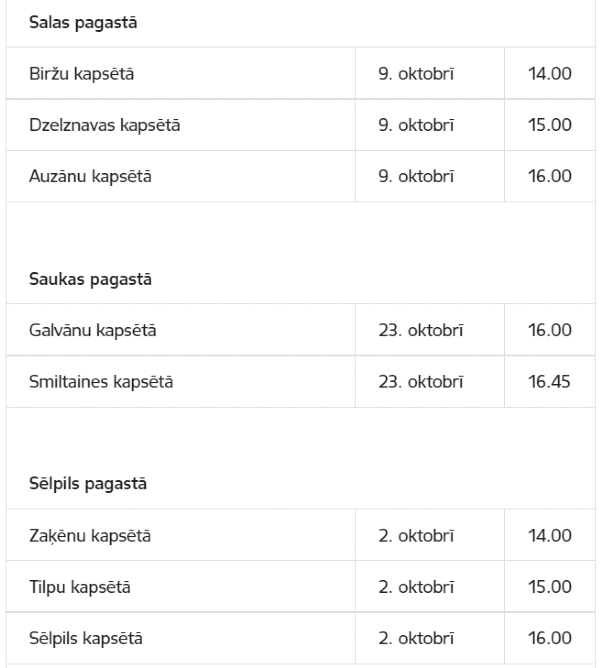Screen dimensions: 600x668
Task: Click the 15.00 time for Dzelznavas kapsētā
Action: coord(550,125)
